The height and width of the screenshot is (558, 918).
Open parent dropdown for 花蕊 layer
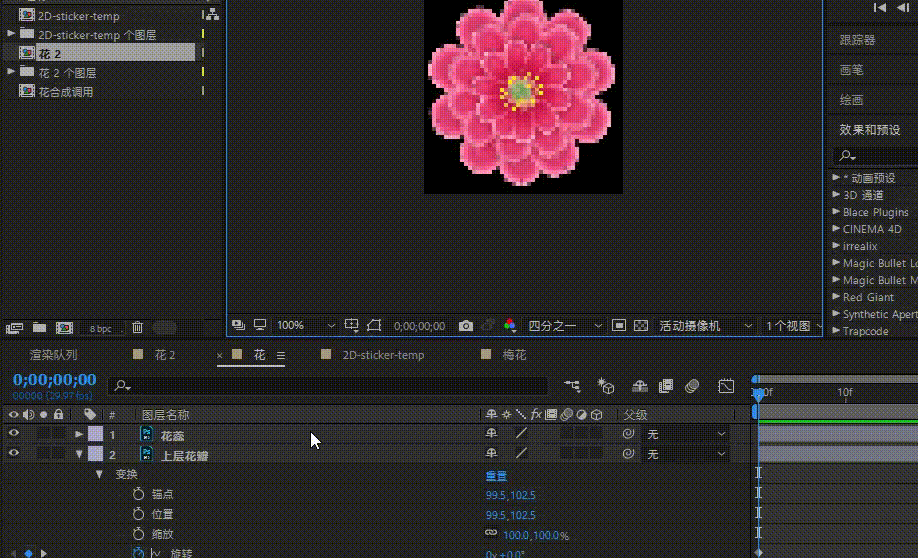pyautogui.click(x=686, y=434)
